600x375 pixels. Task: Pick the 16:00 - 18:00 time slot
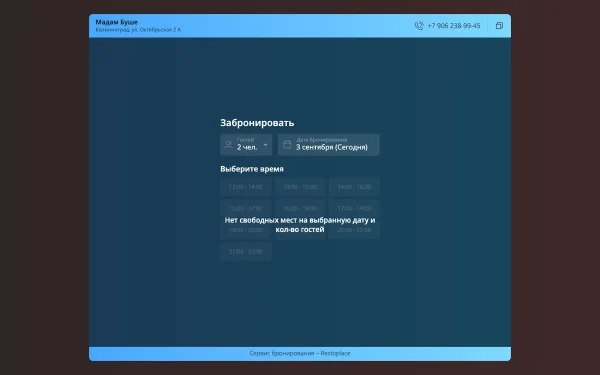click(x=300, y=209)
